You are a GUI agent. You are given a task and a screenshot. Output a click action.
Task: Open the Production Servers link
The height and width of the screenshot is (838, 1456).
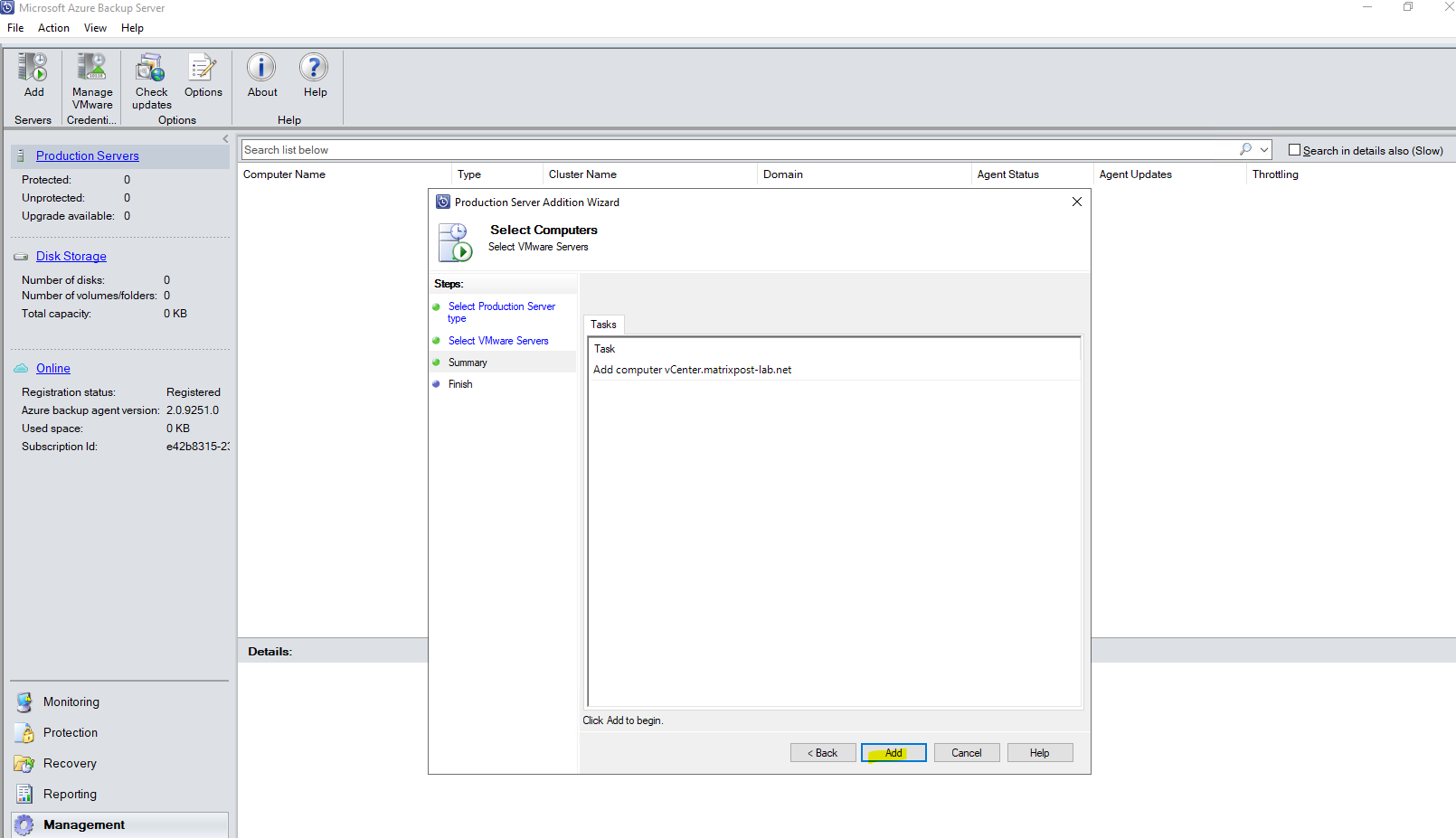point(88,155)
